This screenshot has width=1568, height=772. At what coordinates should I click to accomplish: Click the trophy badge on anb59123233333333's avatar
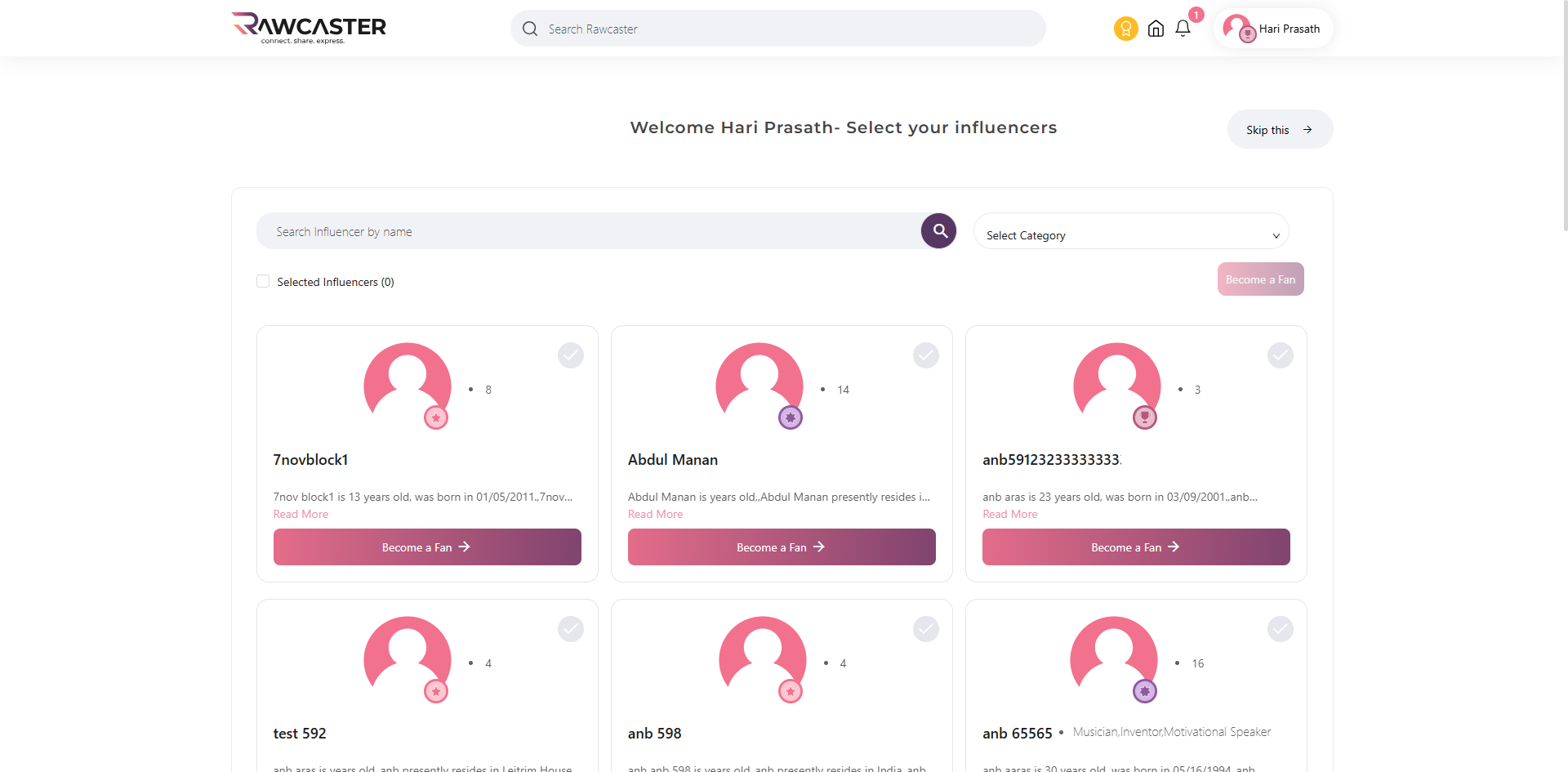(1145, 418)
